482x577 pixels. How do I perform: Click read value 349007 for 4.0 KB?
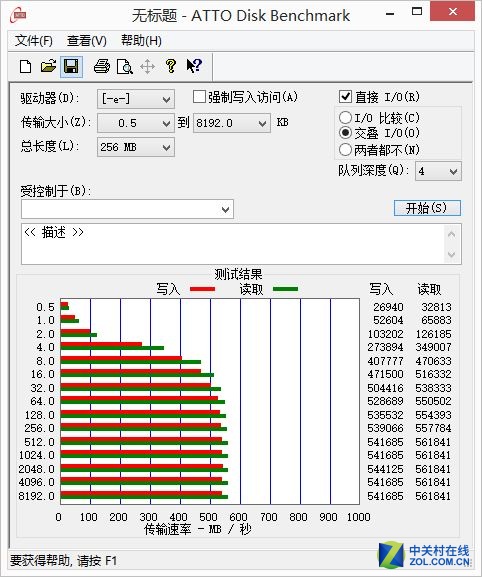point(433,347)
